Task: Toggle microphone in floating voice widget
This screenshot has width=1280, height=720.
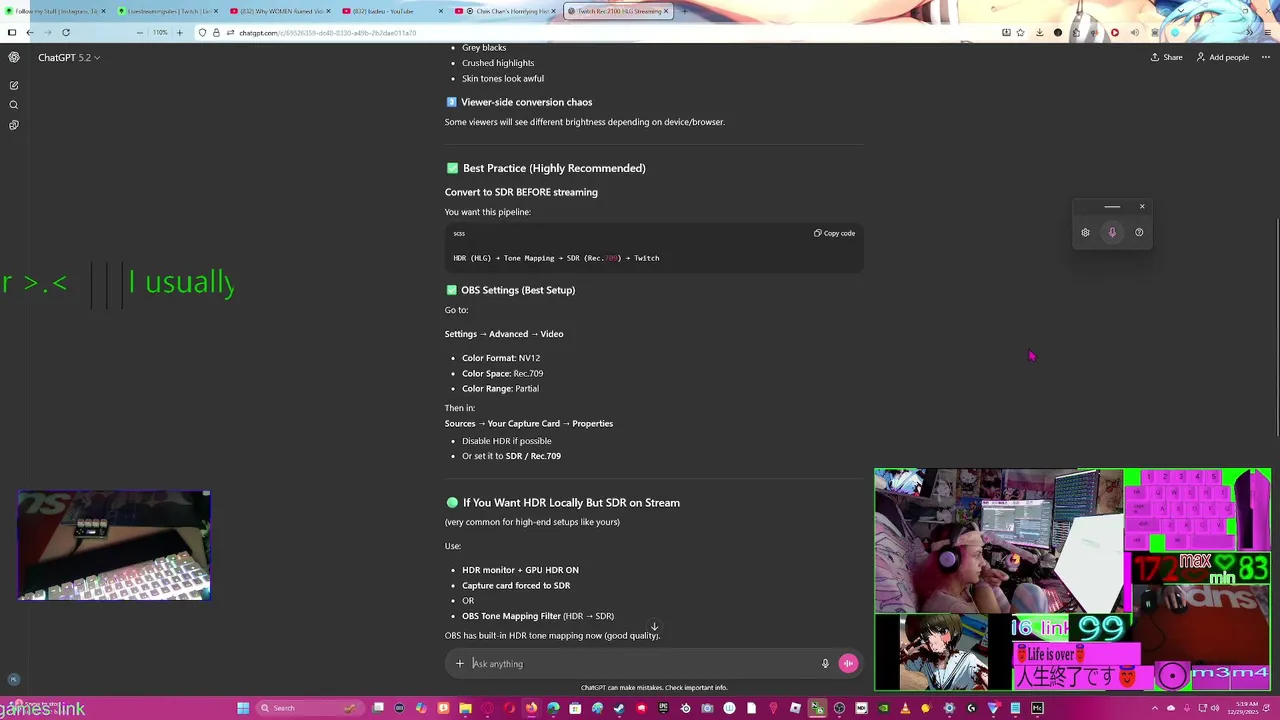Action: coord(1112,233)
